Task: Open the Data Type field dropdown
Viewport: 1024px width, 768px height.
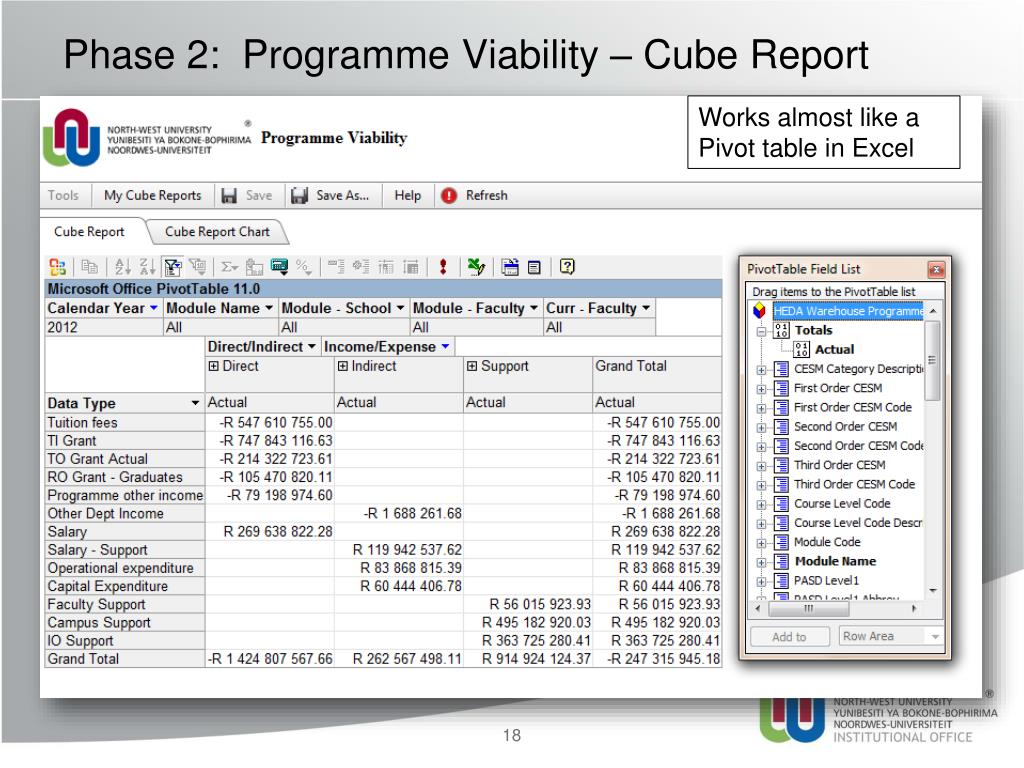Action: [195, 403]
